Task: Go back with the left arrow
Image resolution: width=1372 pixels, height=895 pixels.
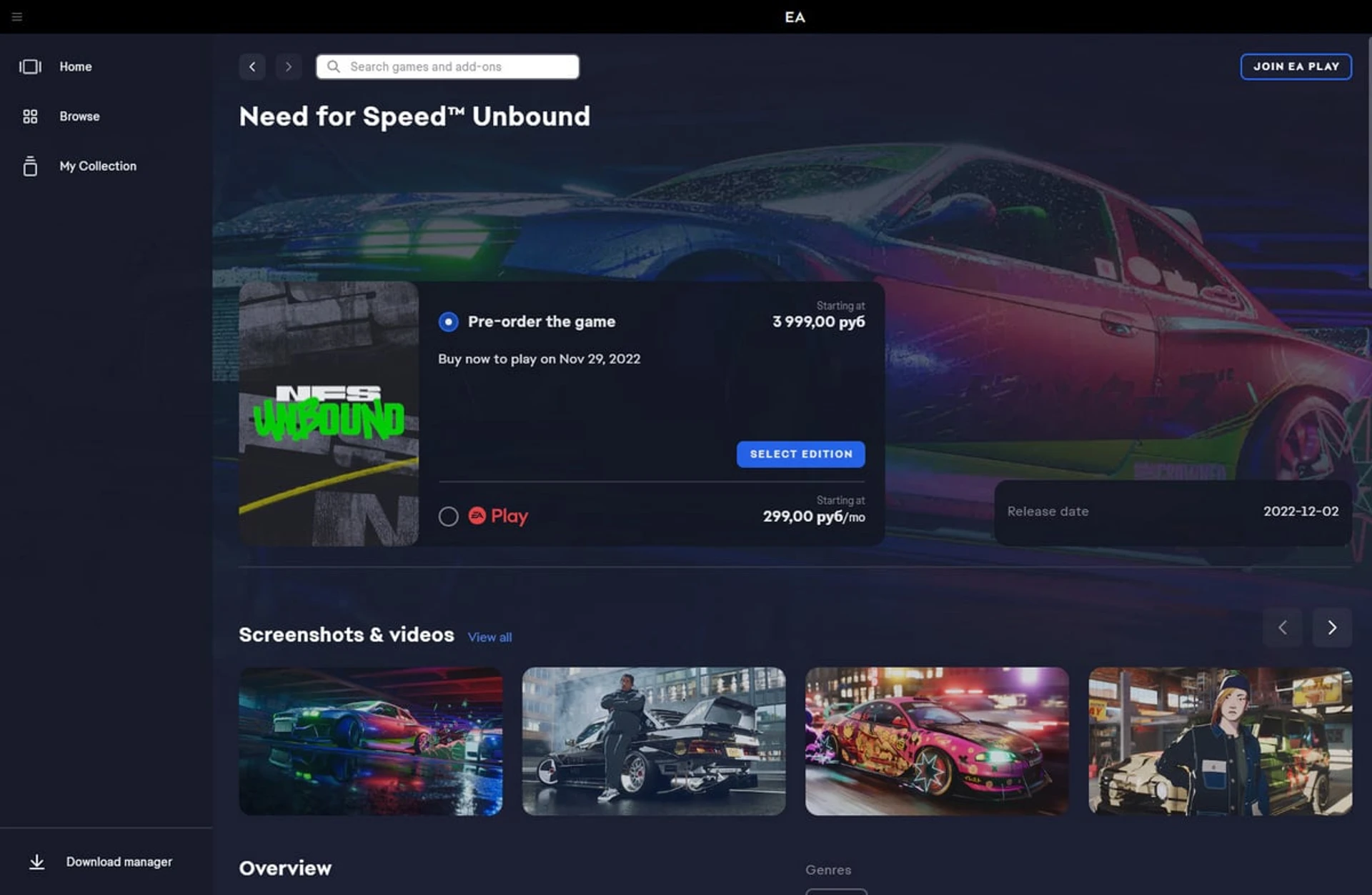Action: 252,66
